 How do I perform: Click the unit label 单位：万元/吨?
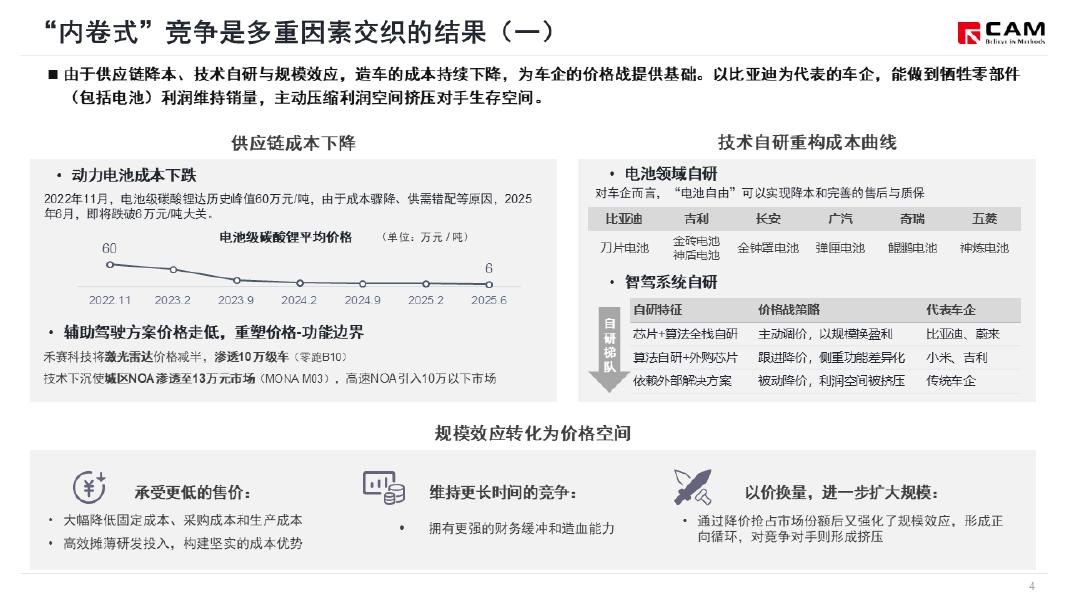coord(424,237)
